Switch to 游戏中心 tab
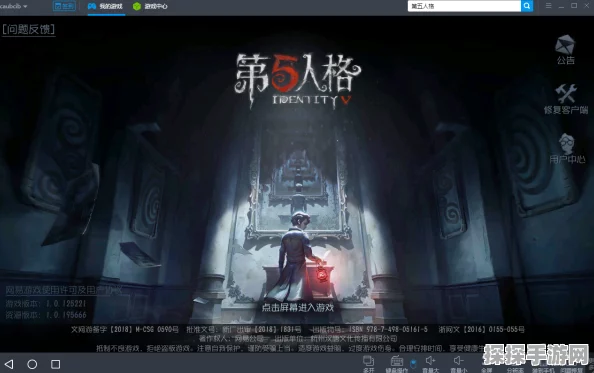 pyautogui.click(x=151, y=6)
